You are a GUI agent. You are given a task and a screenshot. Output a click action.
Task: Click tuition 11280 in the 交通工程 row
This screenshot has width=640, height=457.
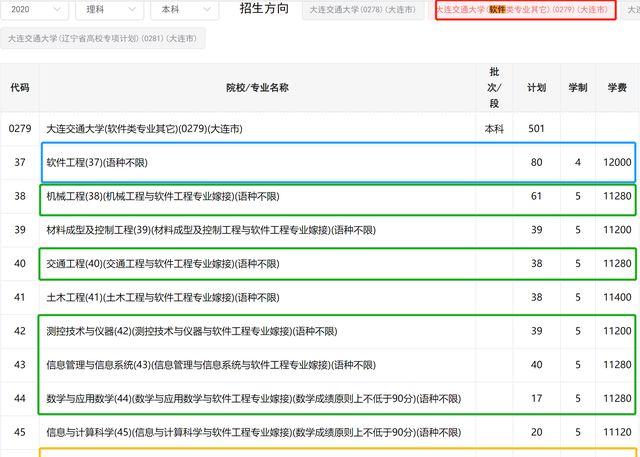tap(617, 264)
